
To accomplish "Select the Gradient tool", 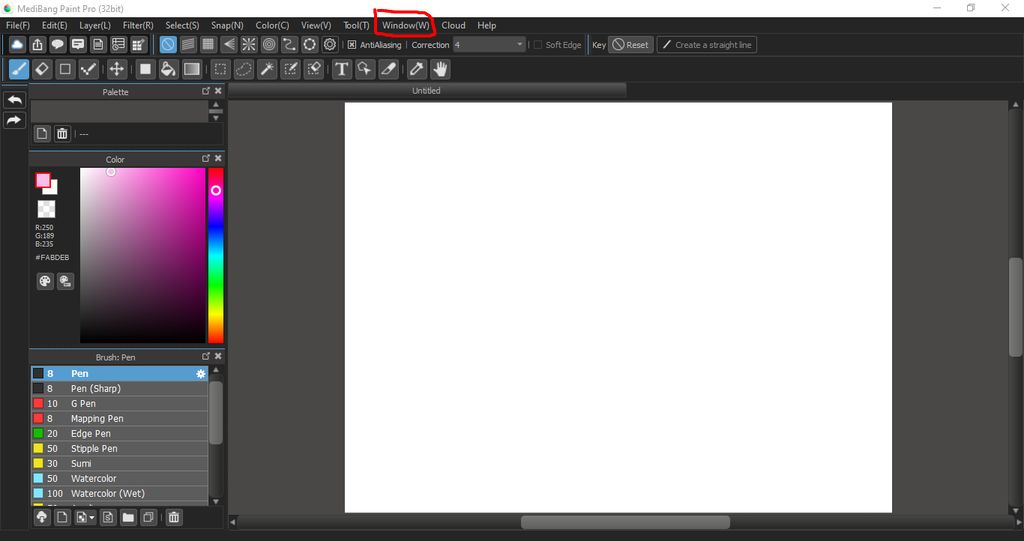I will pyautogui.click(x=191, y=69).
